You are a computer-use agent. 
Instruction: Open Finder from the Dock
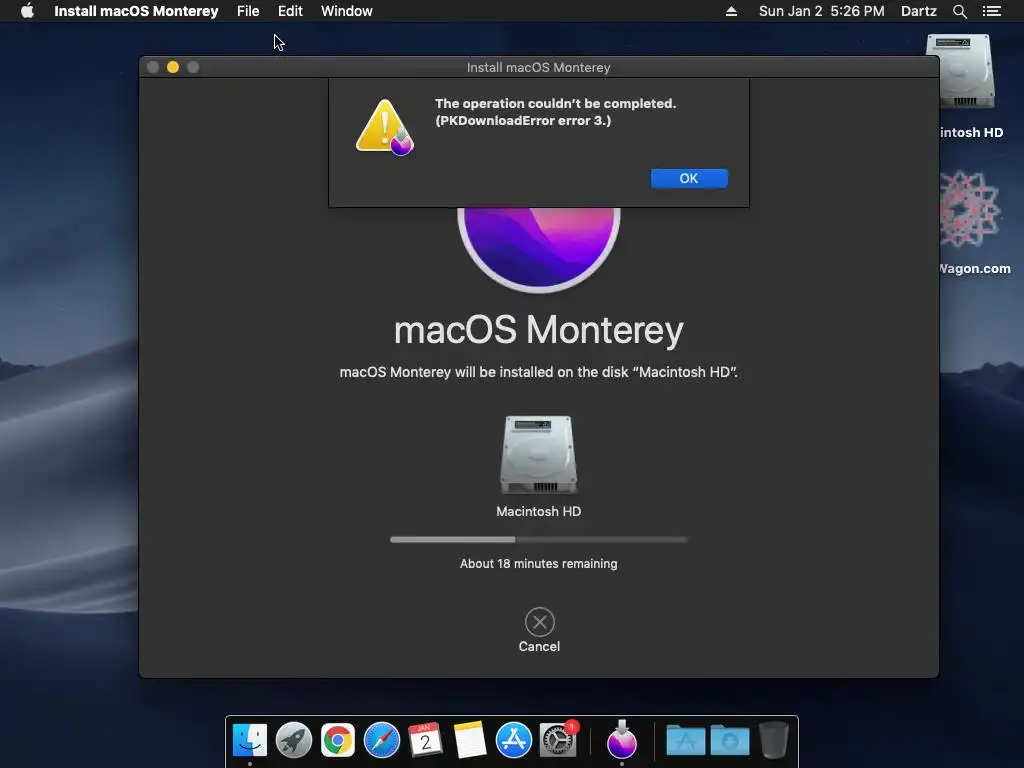tap(250, 741)
